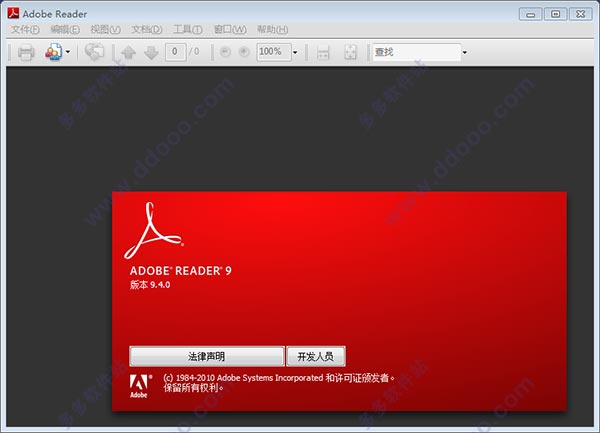
Task: Click the collaborate/share document icon
Action: pyautogui.click(x=54, y=52)
